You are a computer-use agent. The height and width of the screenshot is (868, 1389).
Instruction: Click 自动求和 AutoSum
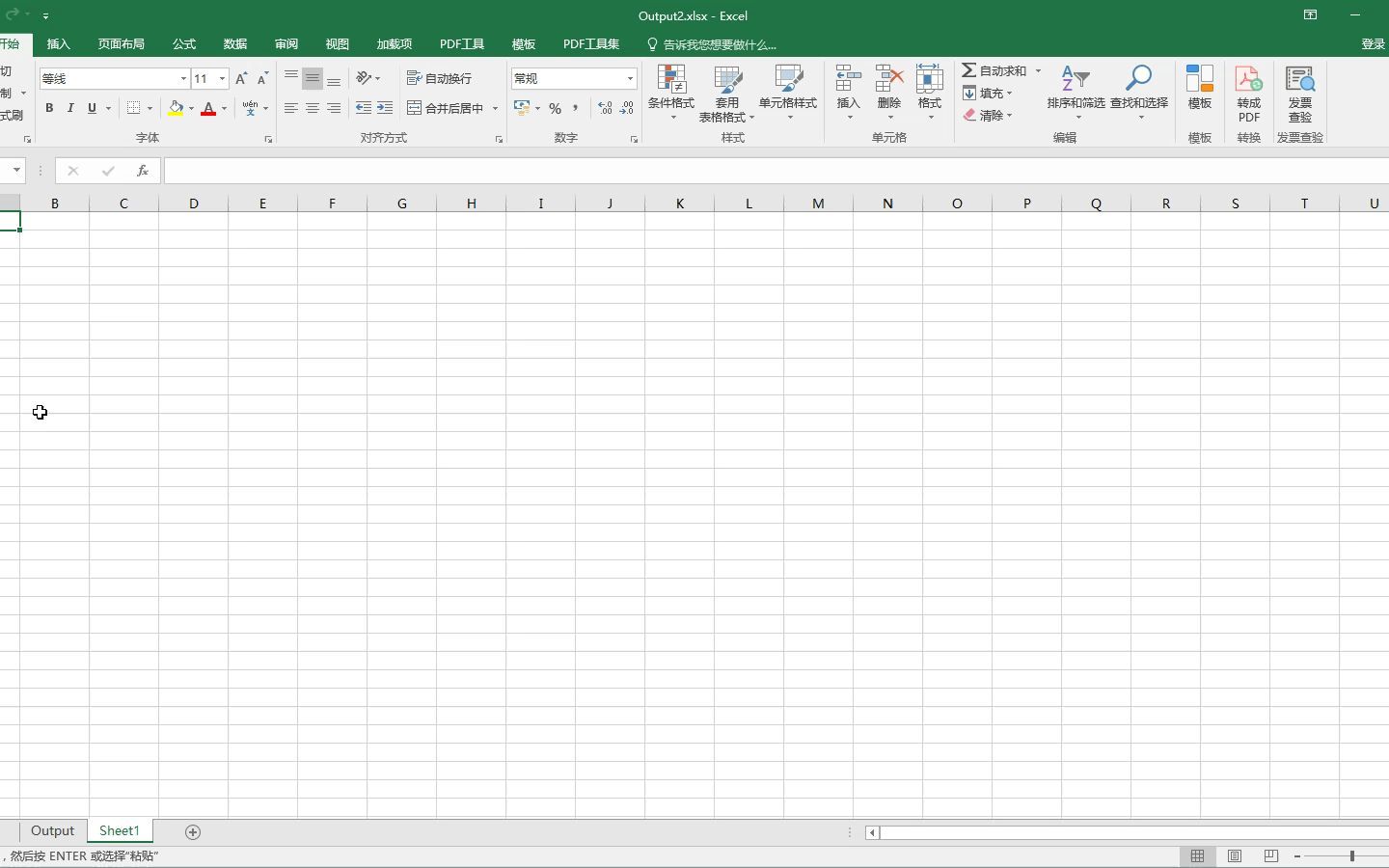tap(994, 70)
